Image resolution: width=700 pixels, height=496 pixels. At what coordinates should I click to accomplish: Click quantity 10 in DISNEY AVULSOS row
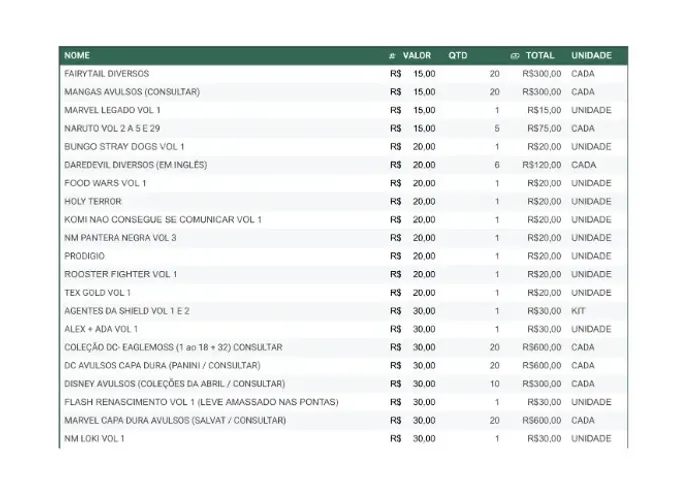pyautogui.click(x=495, y=384)
